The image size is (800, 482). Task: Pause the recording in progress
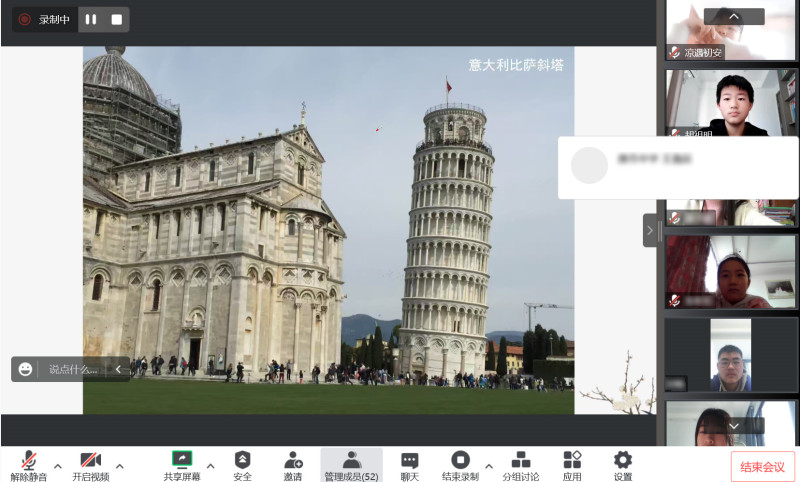(x=91, y=19)
